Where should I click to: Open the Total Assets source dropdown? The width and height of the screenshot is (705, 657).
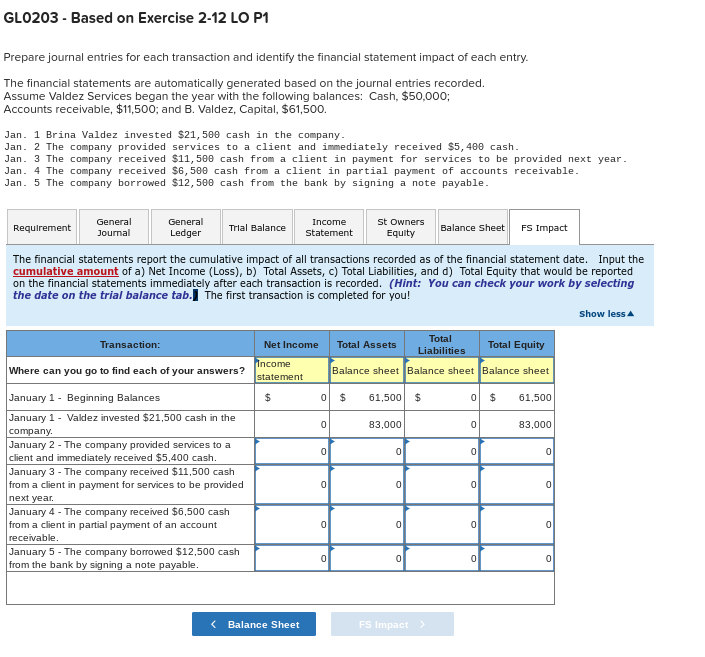[367, 370]
